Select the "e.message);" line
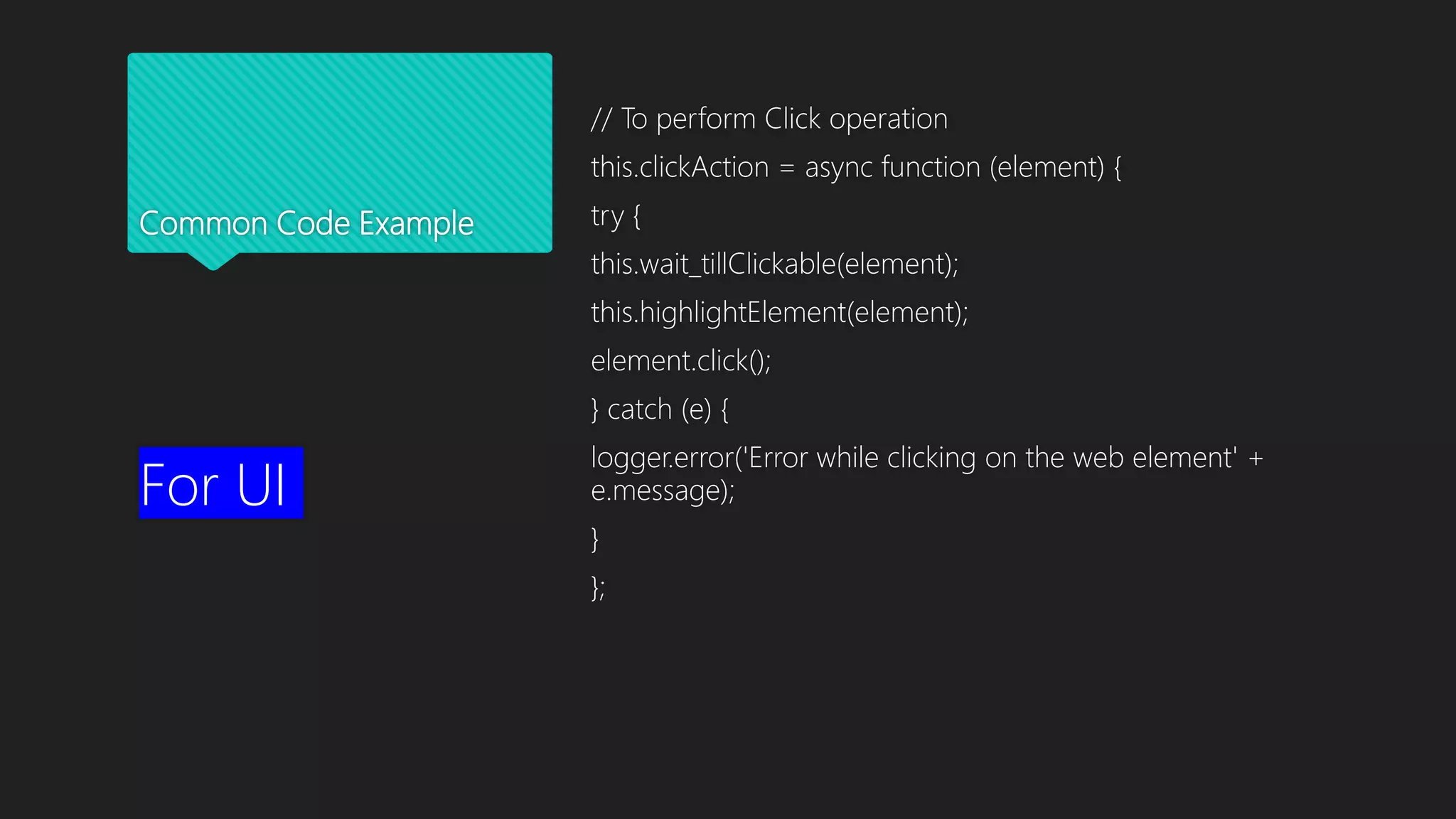1456x819 pixels. (663, 491)
